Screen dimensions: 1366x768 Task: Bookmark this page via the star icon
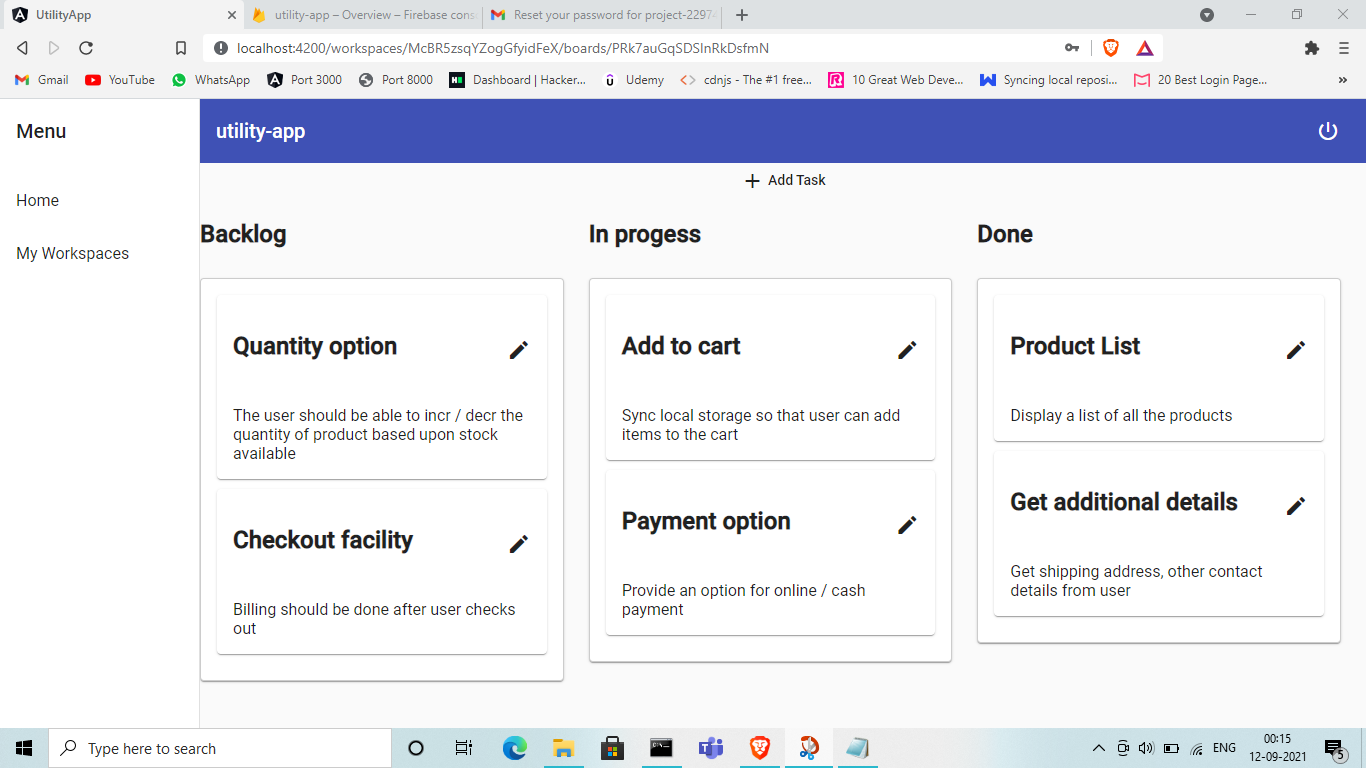pos(180,46)
